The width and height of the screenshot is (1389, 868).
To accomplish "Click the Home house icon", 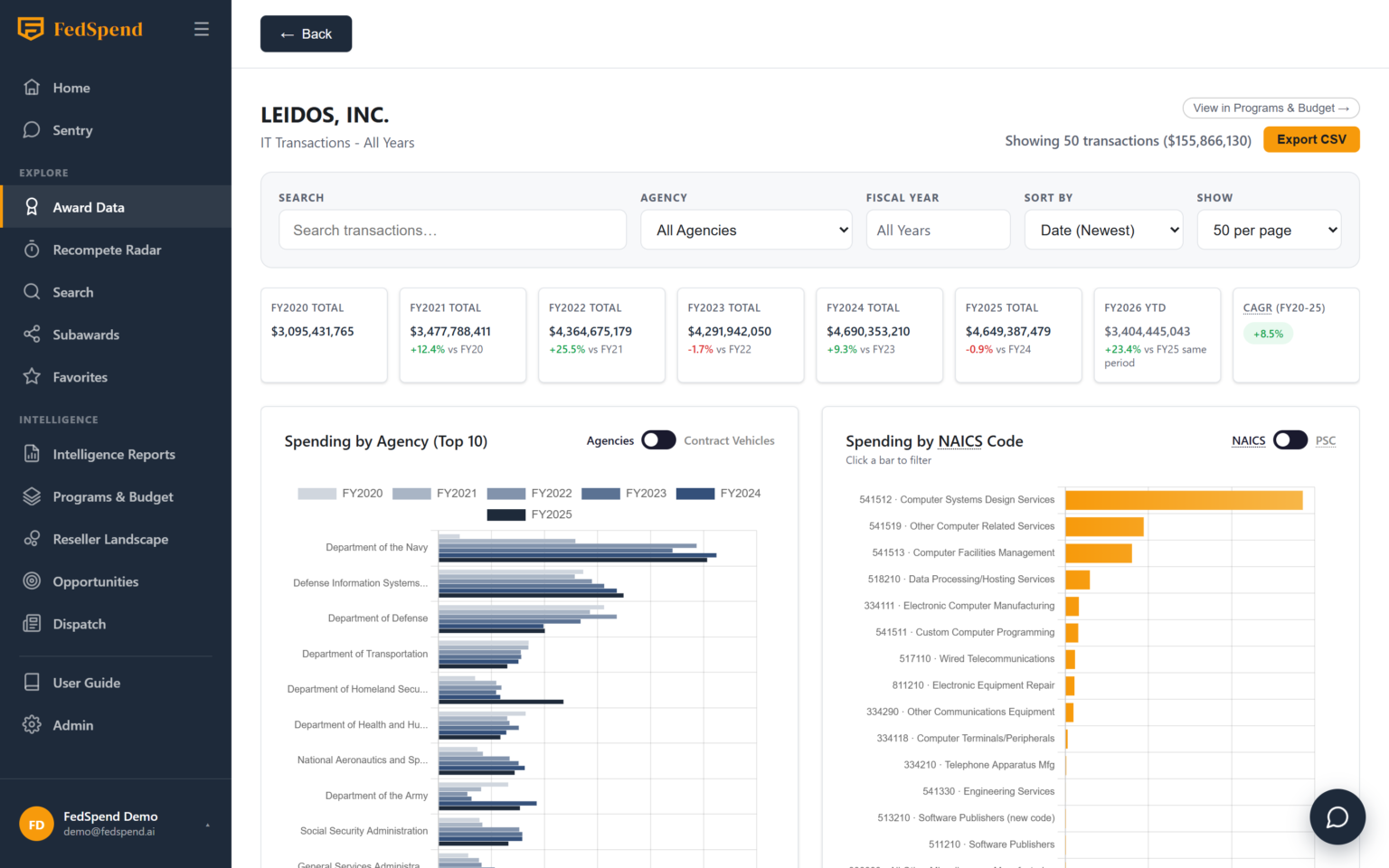I will (x=32, y=88).
